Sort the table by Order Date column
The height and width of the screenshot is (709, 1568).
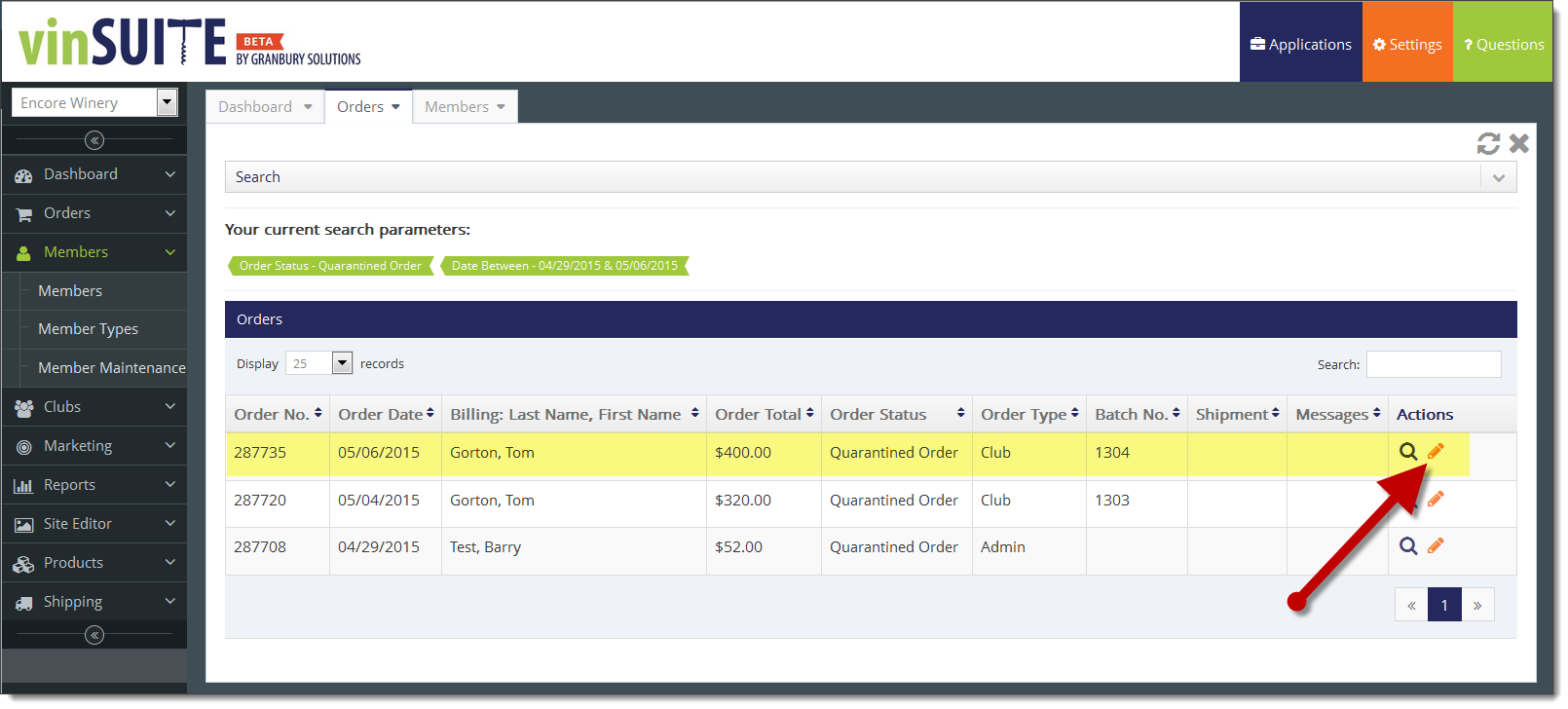[x=386, y=415]
